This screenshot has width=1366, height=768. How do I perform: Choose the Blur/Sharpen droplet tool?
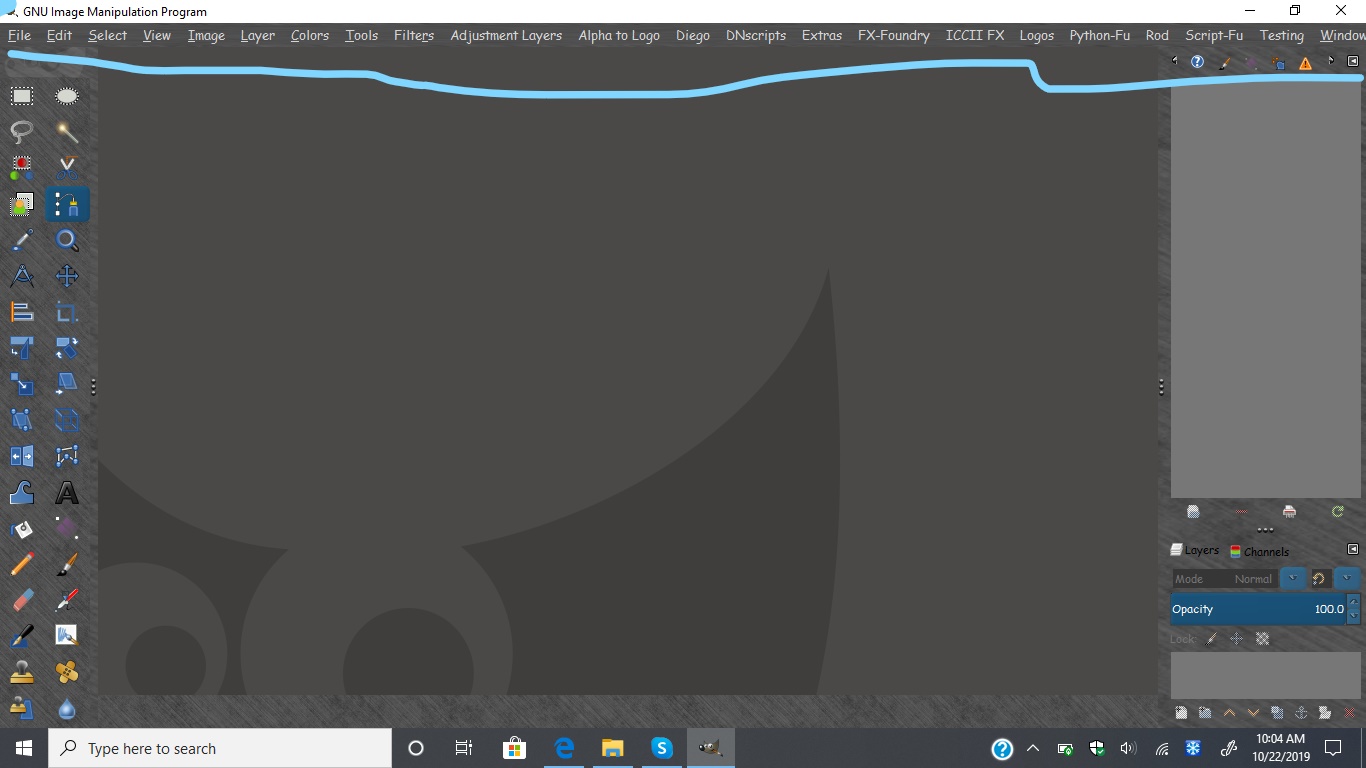point(67,708)
